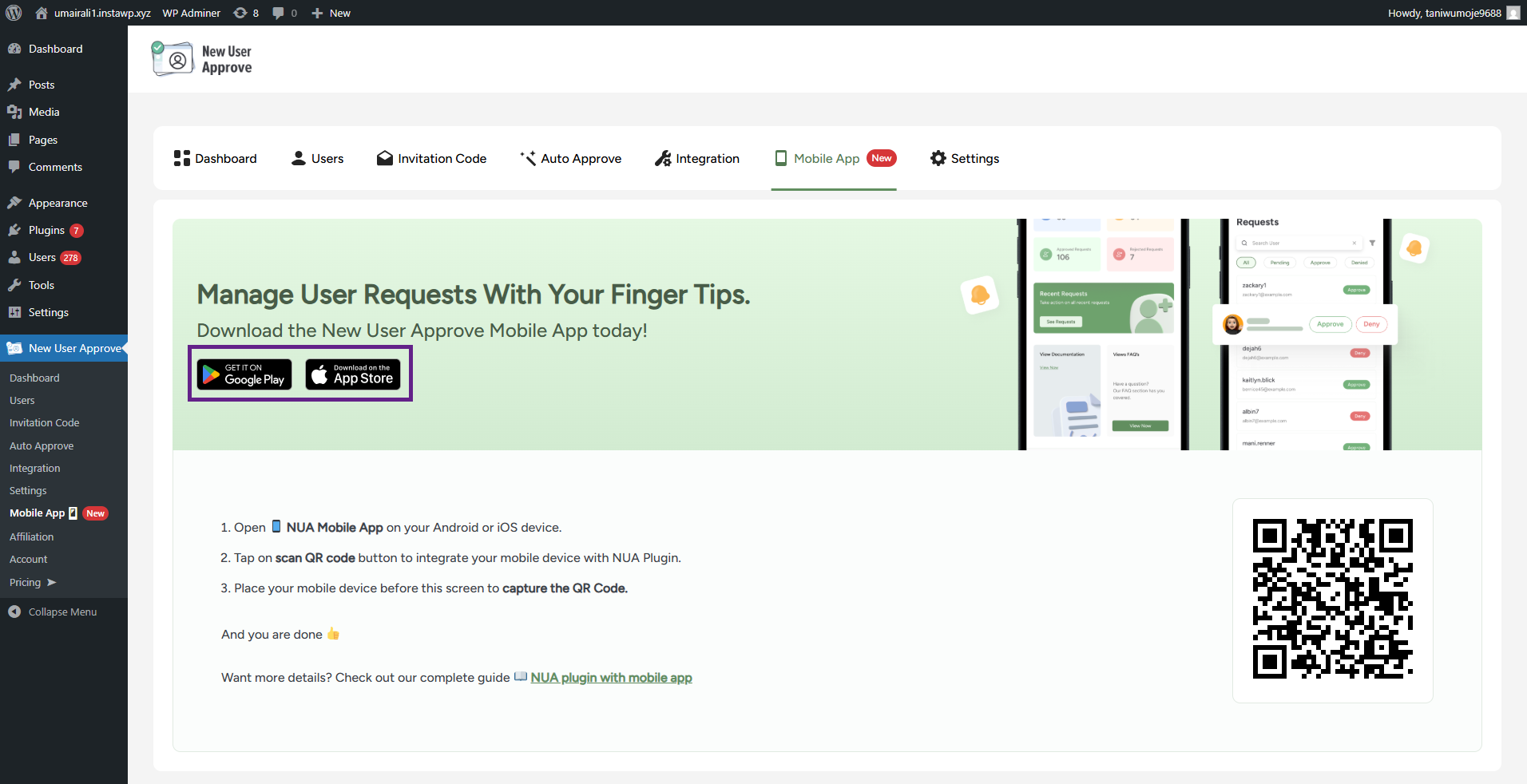Open the Integration tab
The width and height of the screenshot is (1527, 784).
pyautogui.click(x=697, y=158)
